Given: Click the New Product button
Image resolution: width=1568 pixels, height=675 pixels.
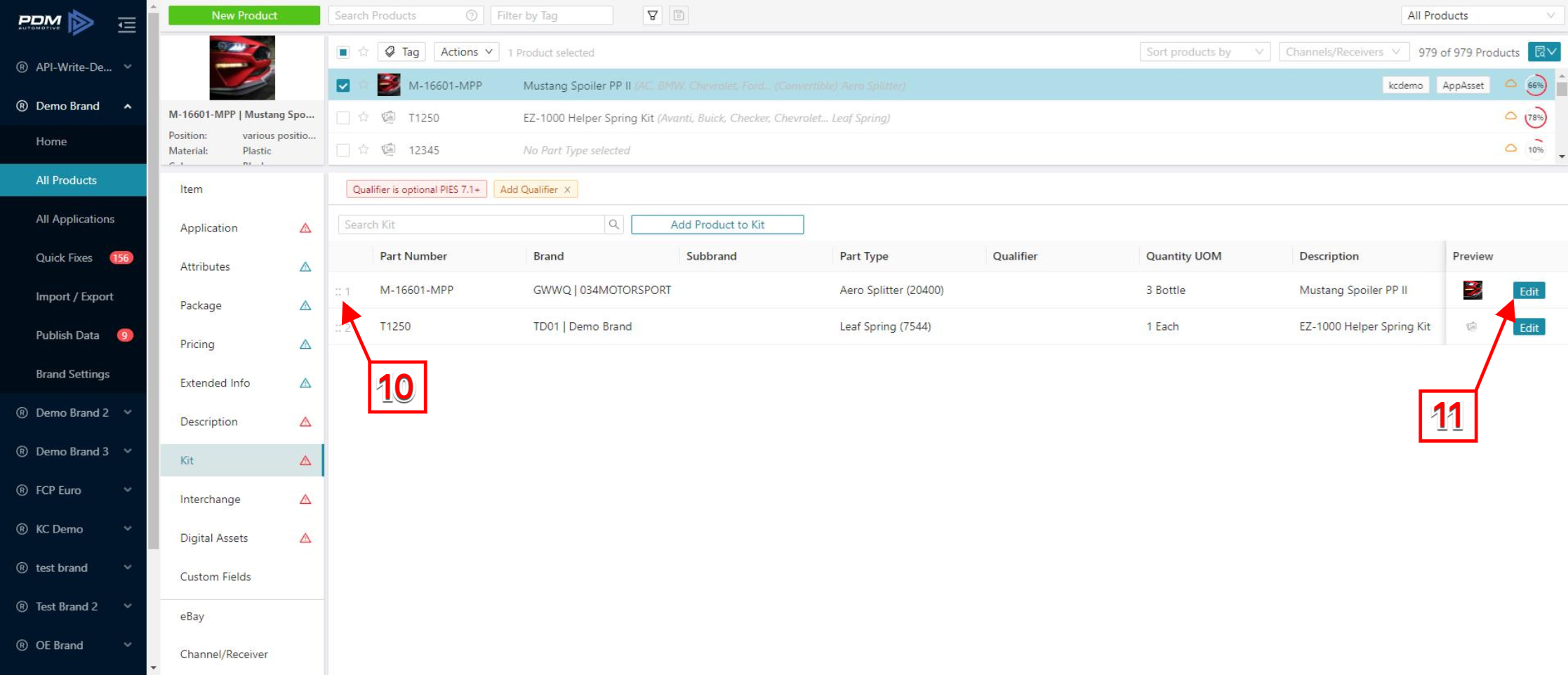Looking at the screenshot, I should click(x=244, y=15).
